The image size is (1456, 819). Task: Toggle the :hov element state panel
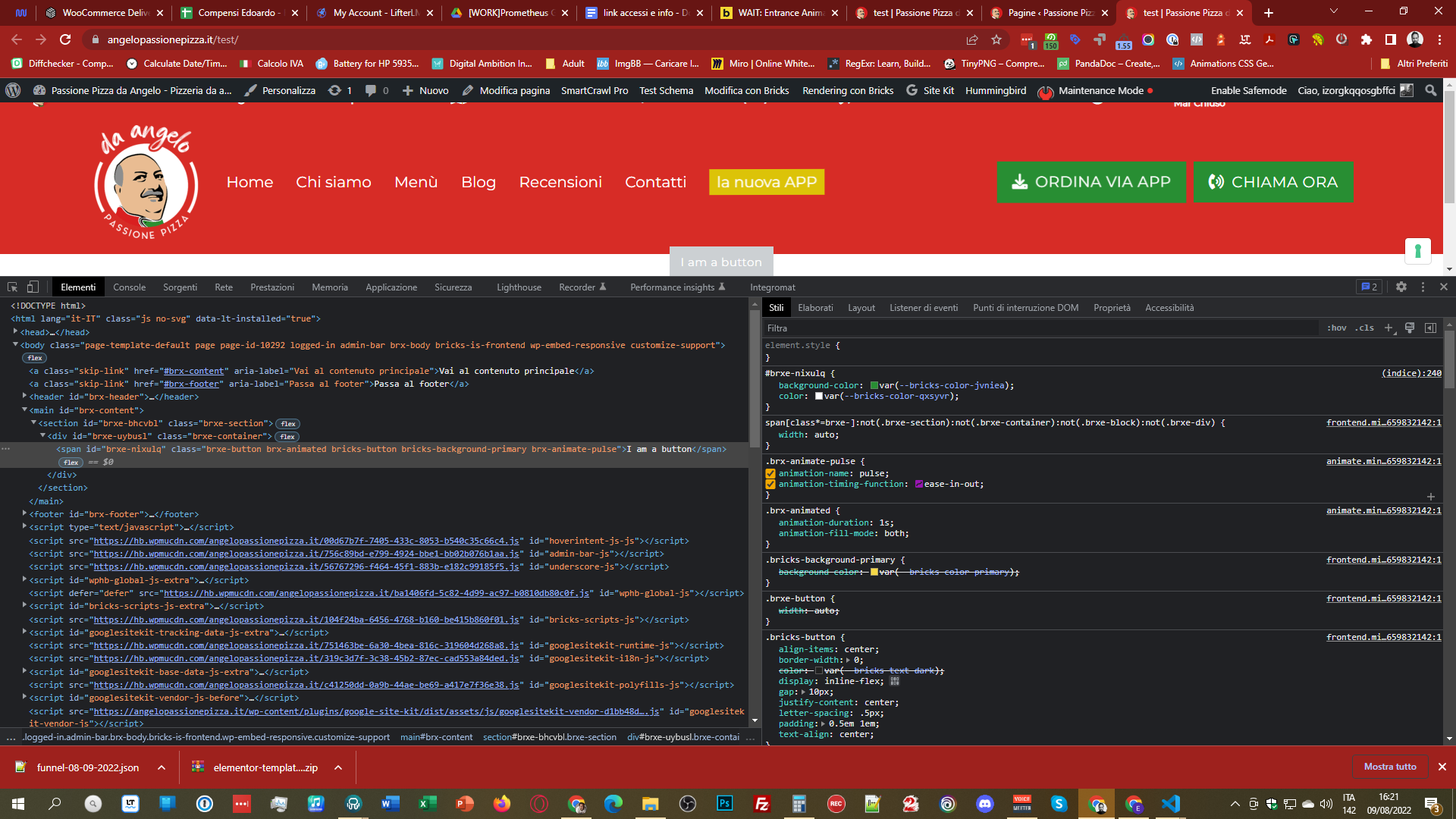[x=1336, y=328]
